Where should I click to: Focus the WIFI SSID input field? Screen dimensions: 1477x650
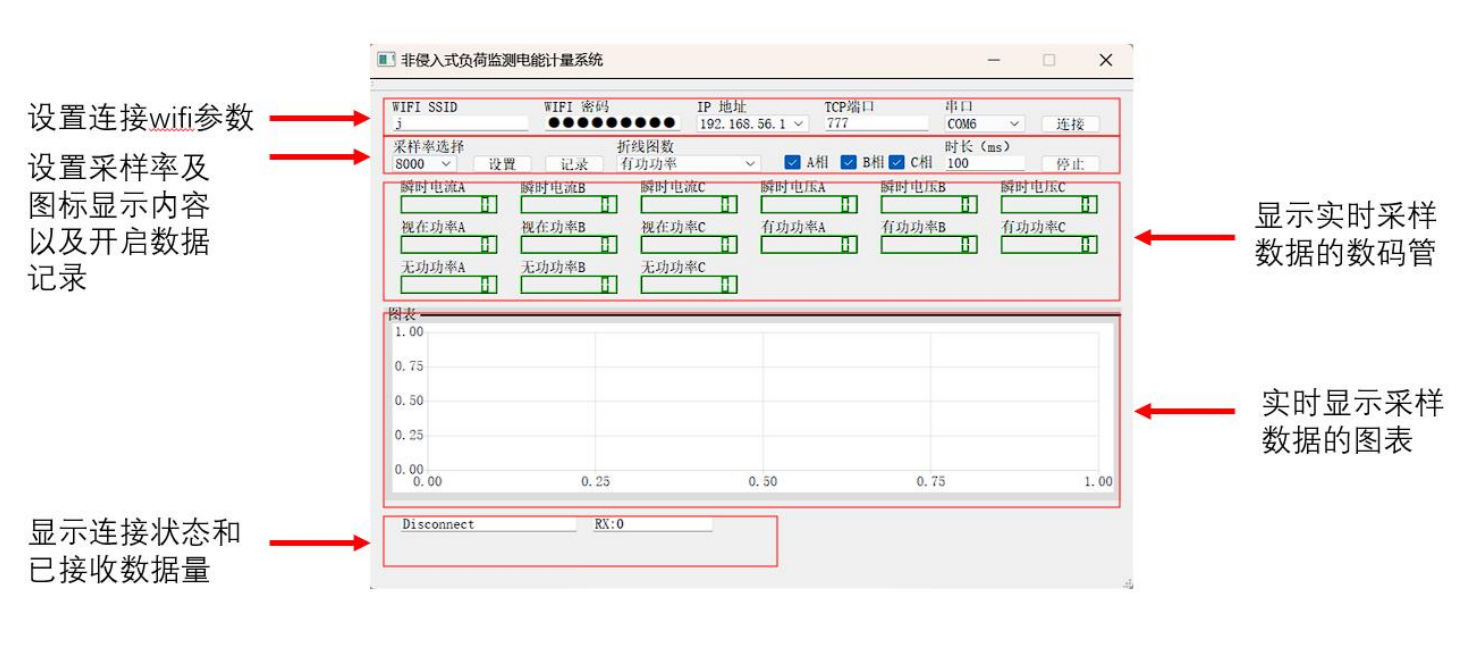point(460,124)
